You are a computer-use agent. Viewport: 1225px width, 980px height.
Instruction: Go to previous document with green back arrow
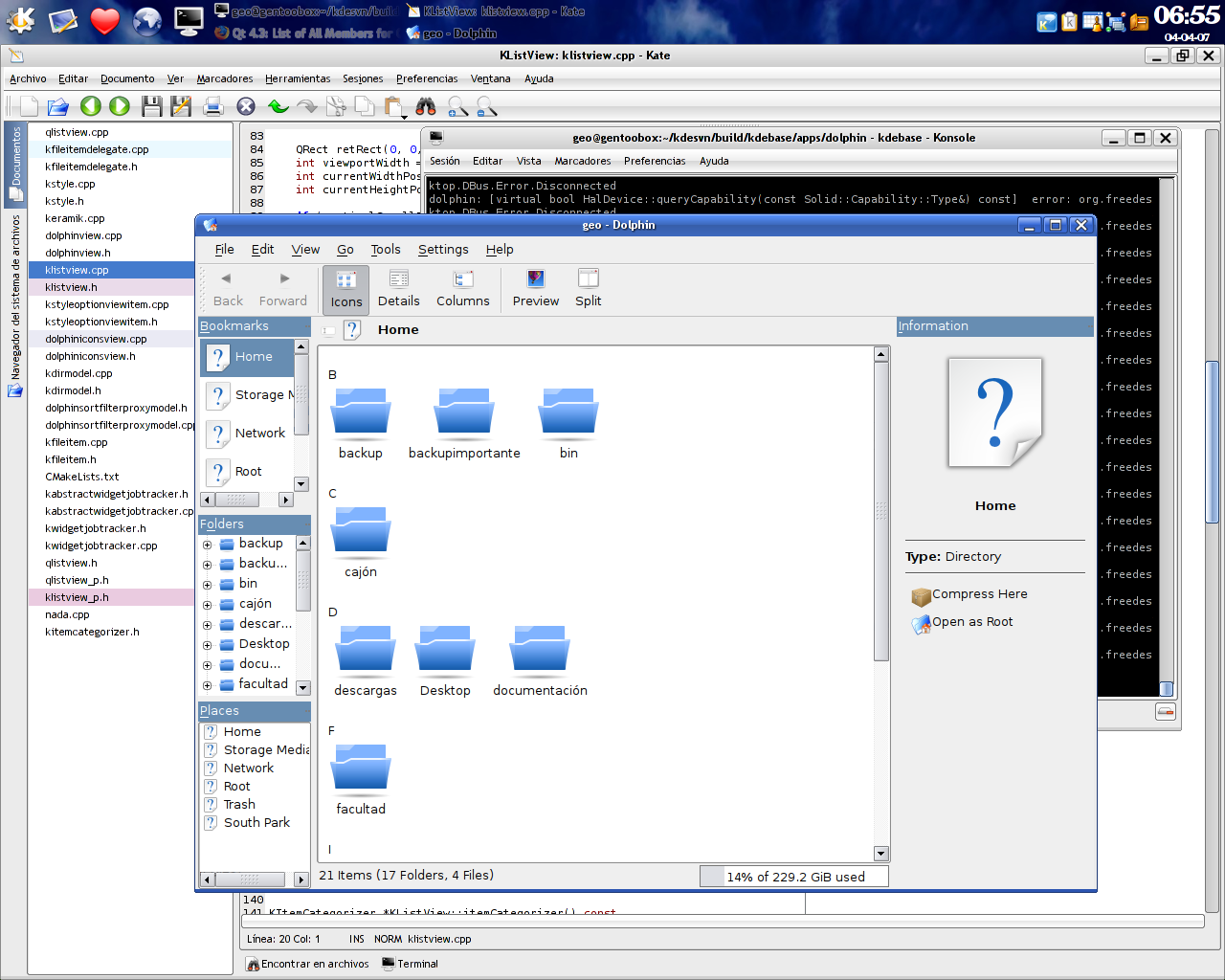[91, 106]
